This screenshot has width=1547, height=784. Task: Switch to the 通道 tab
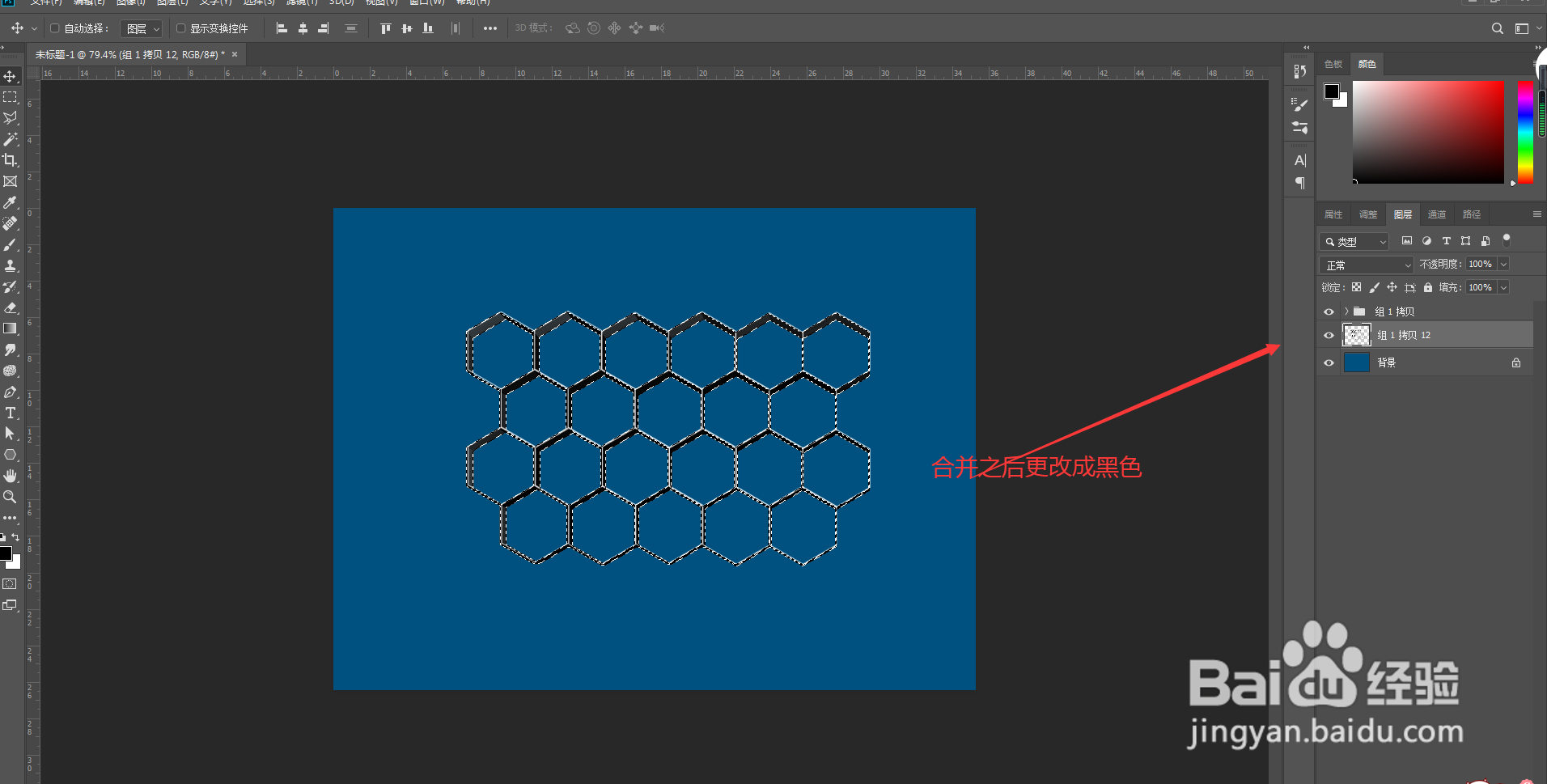(x=1438, y=214)
